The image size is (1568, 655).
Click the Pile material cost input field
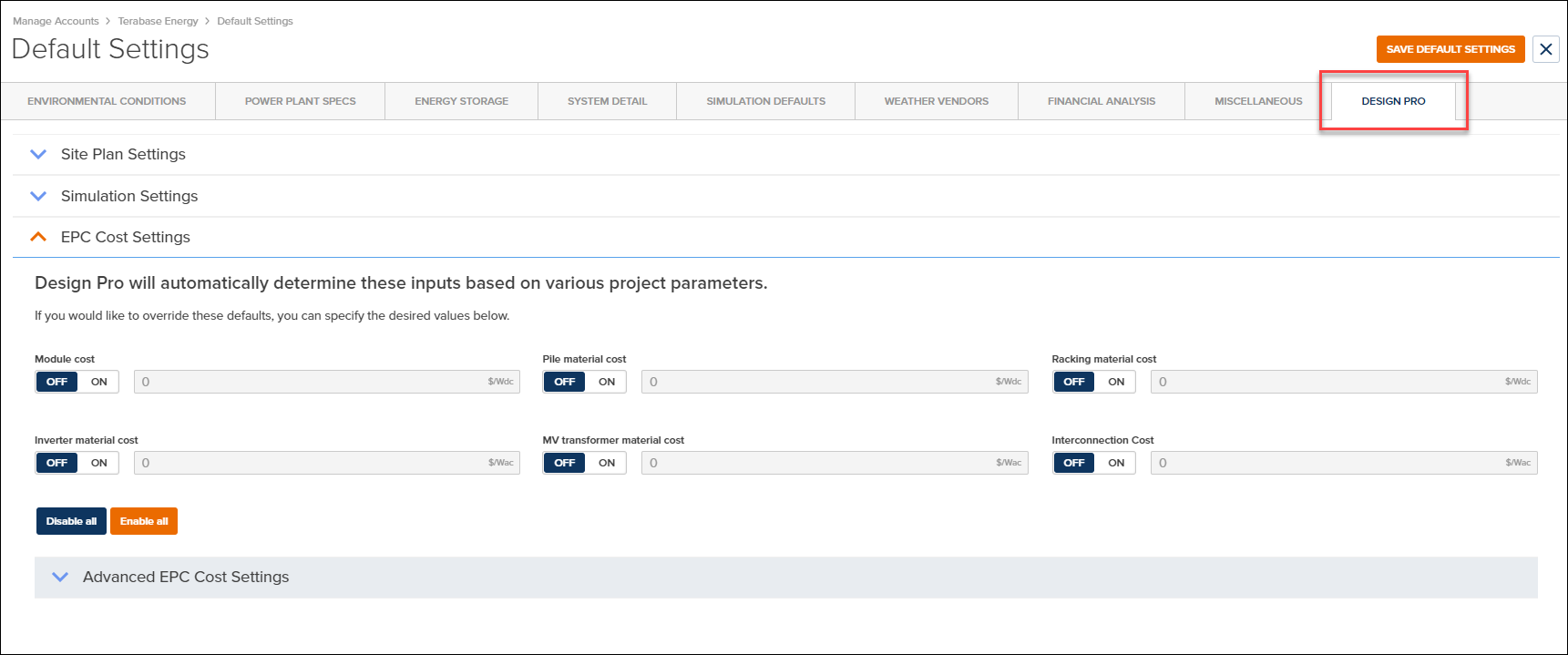[835, 382]
